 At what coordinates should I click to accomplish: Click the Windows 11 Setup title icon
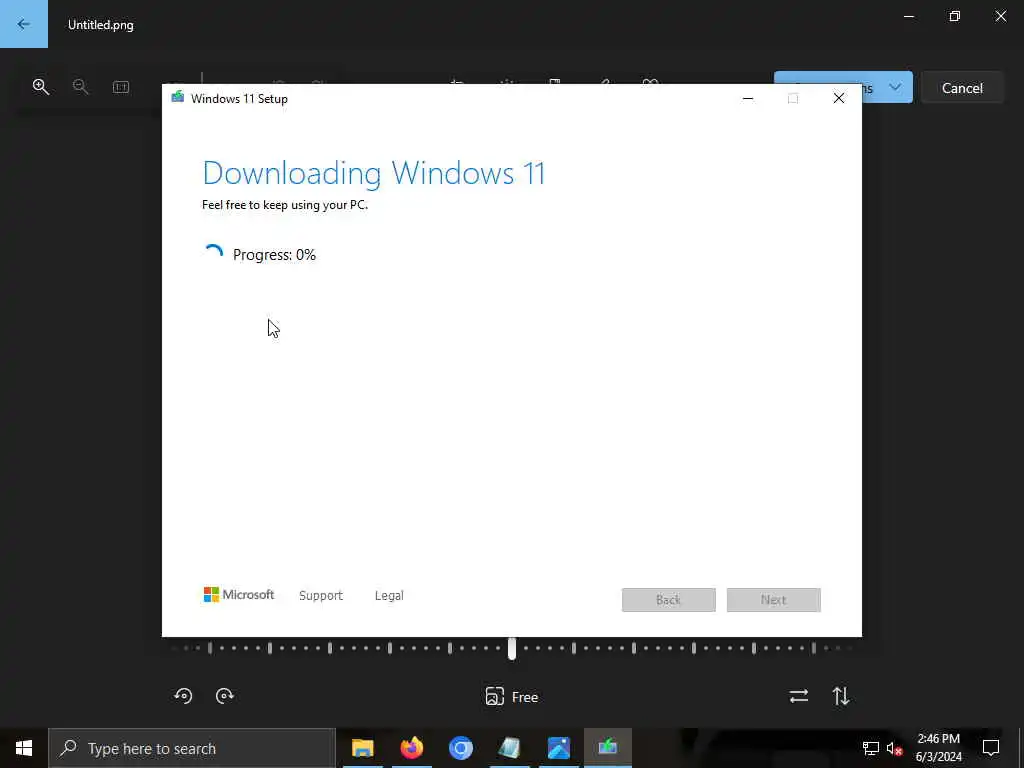[x=178, y=98]
